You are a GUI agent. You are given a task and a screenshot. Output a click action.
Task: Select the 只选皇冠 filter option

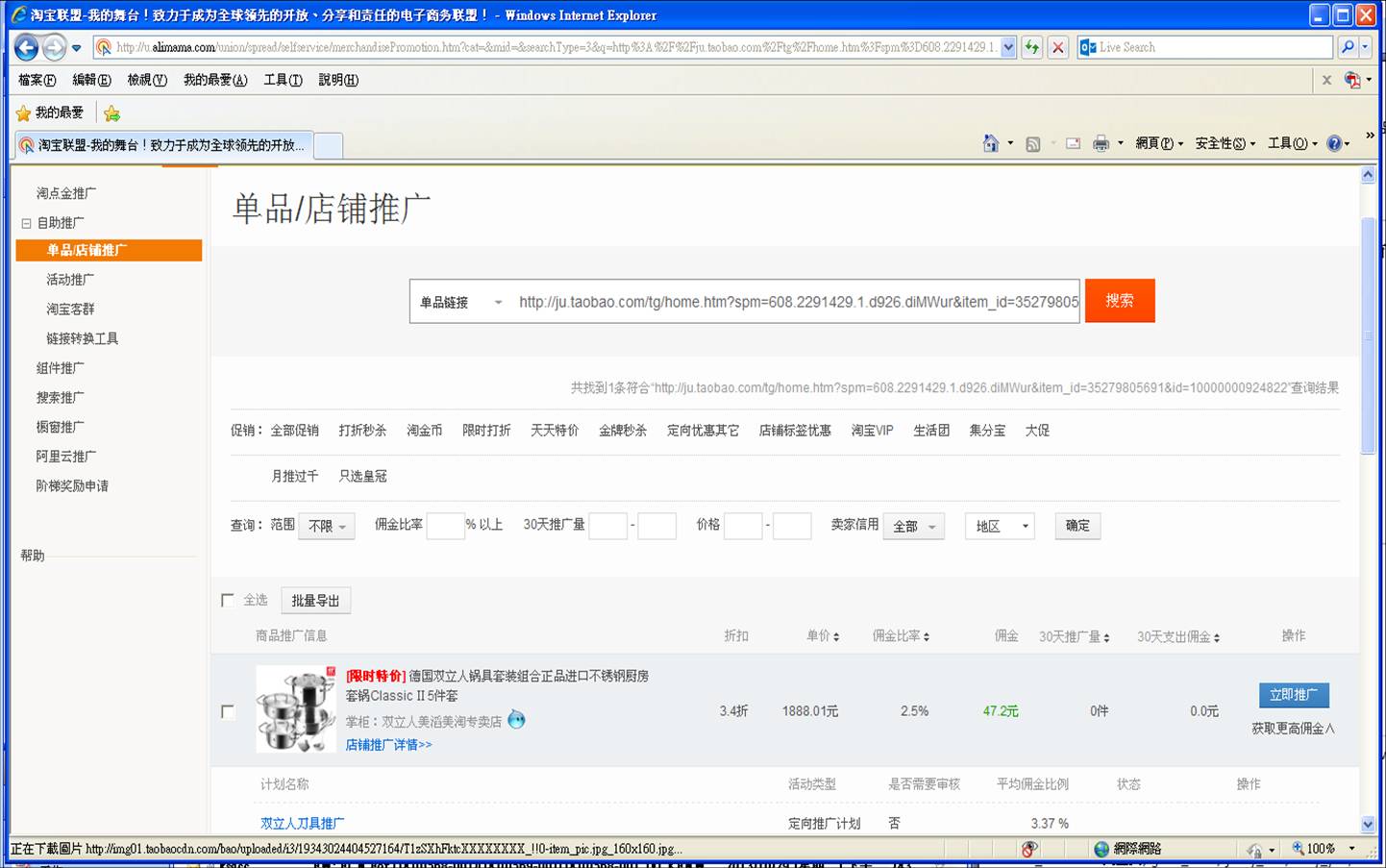362,476
